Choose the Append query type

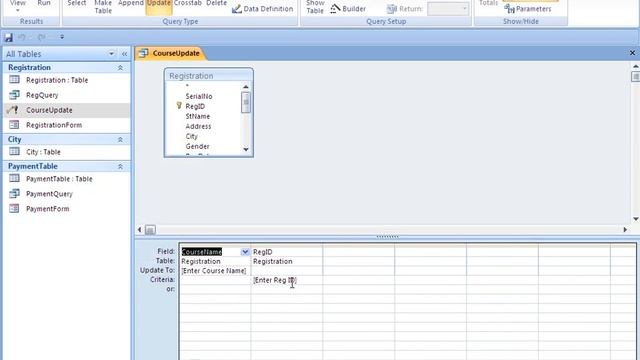click(131, 4)
